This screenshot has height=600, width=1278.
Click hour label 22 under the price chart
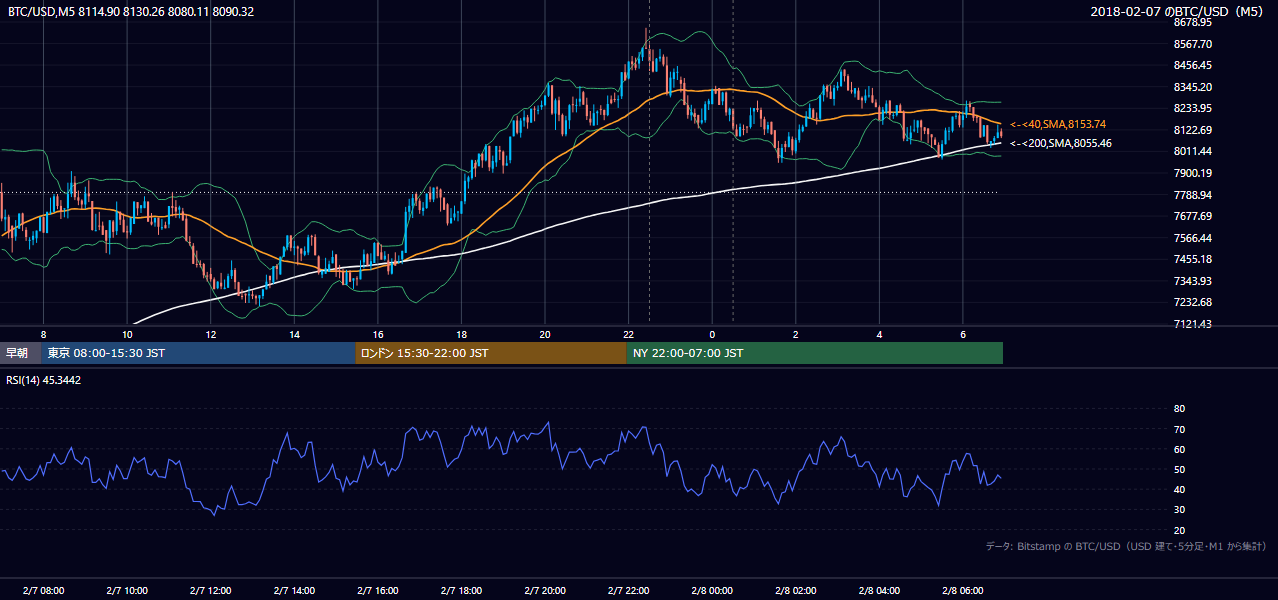tap(629, 334)
